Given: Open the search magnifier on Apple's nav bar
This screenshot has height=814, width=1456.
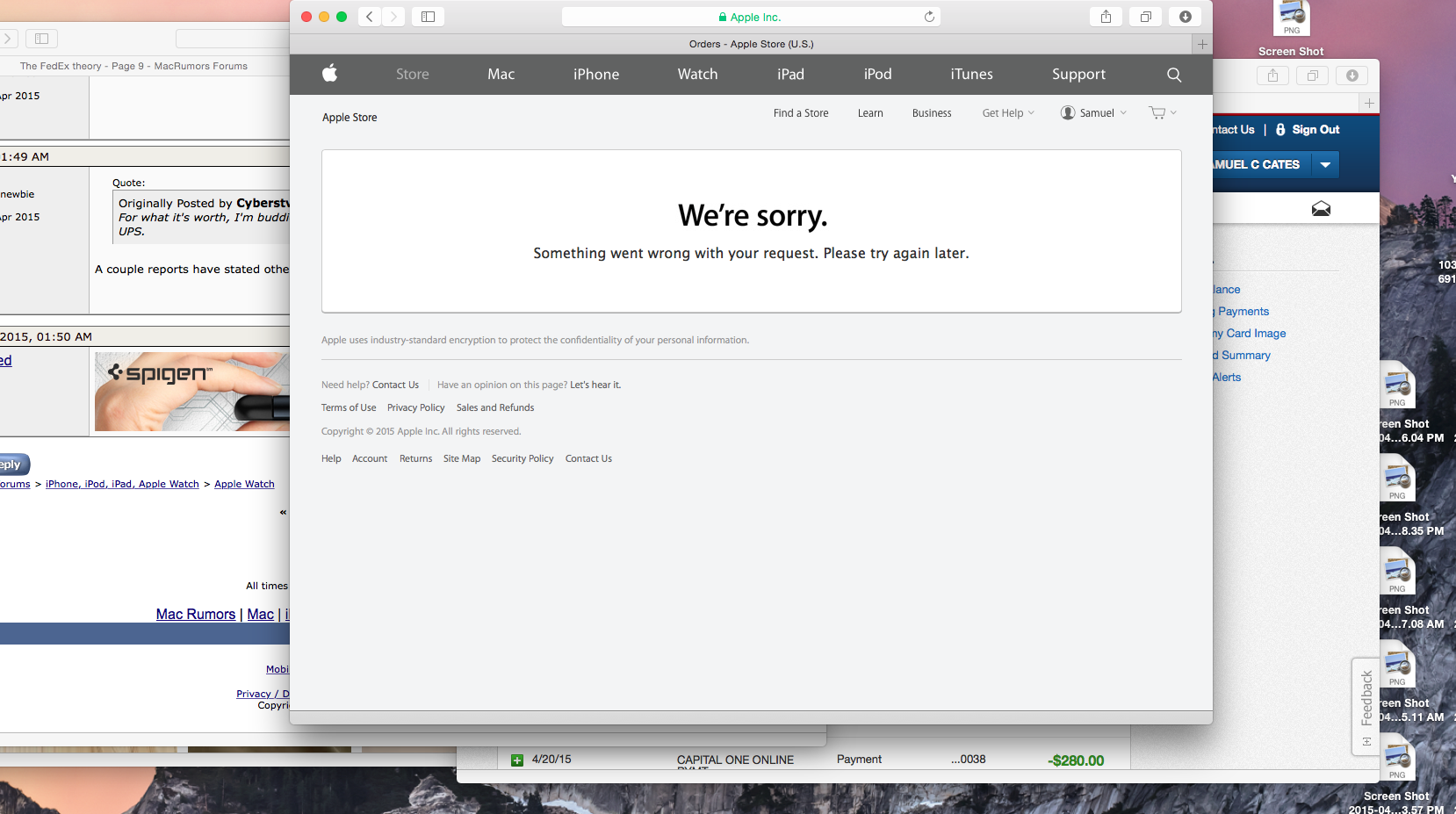Looking at the screenshot, I should (x=1174, y=75).
